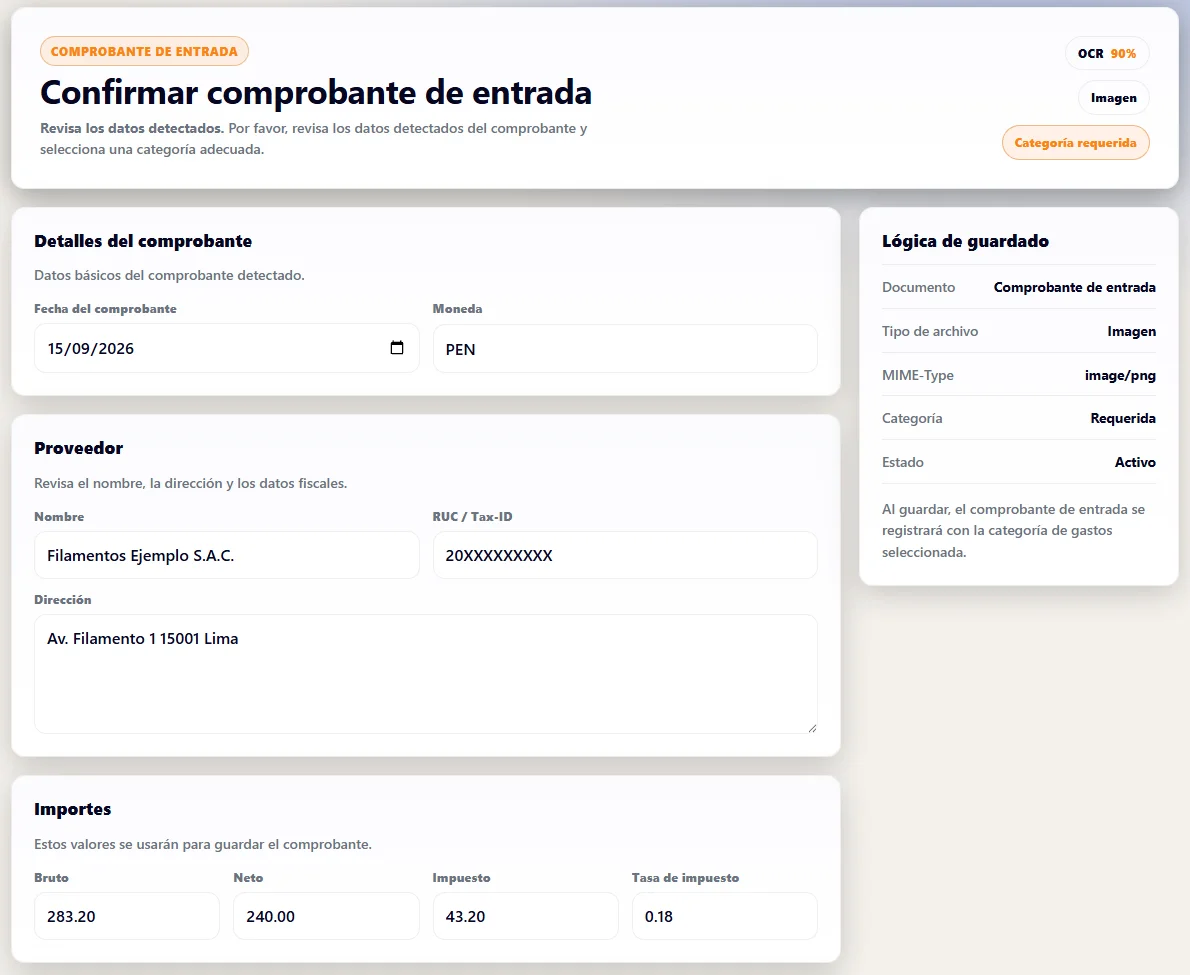Image resolution: width=1190 pixels, height=975 pixels.
Task: Open the calendar picker icon in date field
Action: coord(396,348)
